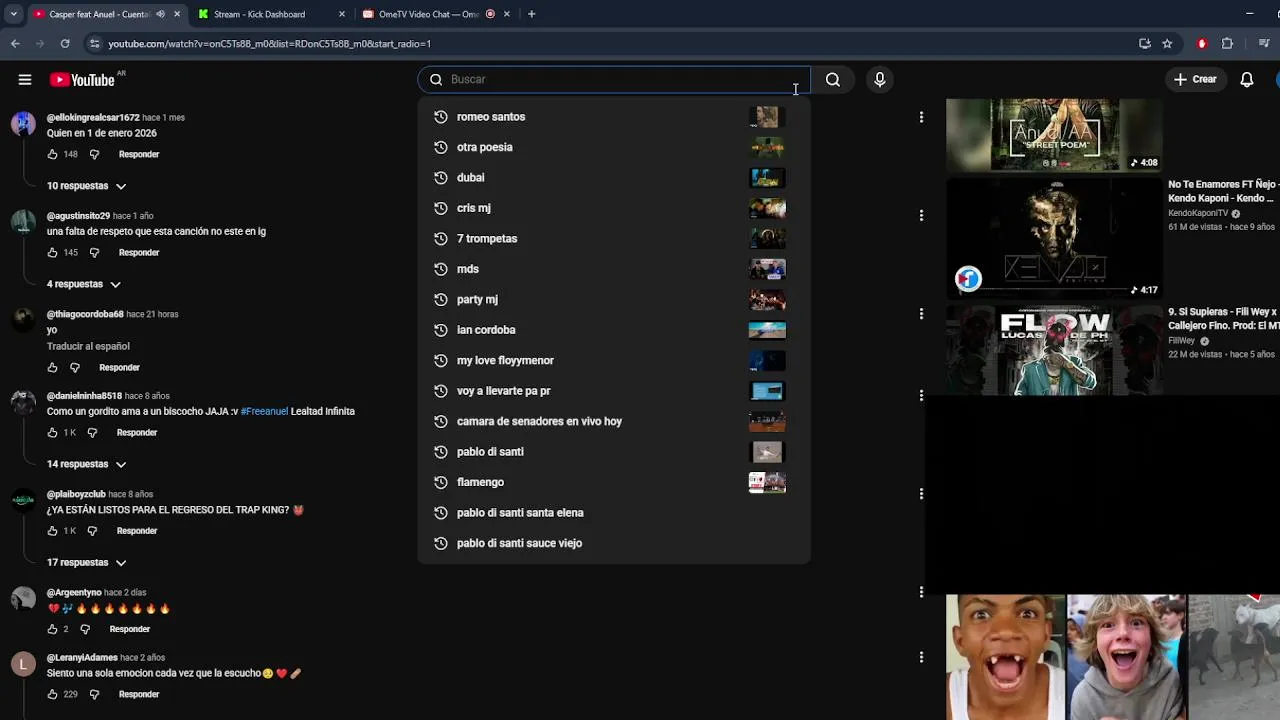Click history icon next to 'pablo di santi'
Image resolution: width=1280 pixels, height=720 pixels.
tap(440, 452)
